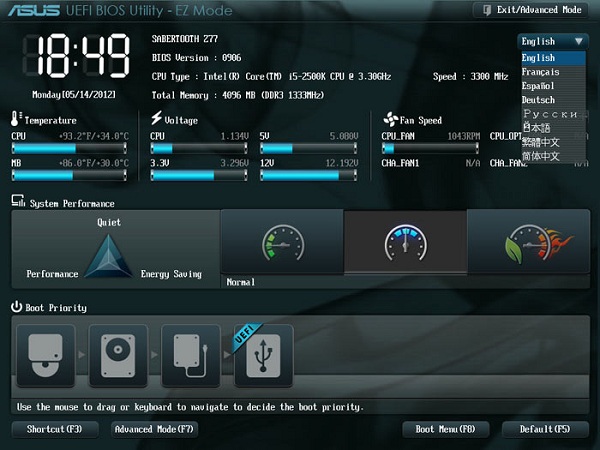Viewport: 600px width, 450px height.
Task: Select the hard disk boot device icon
Action: tap(118, 355)
